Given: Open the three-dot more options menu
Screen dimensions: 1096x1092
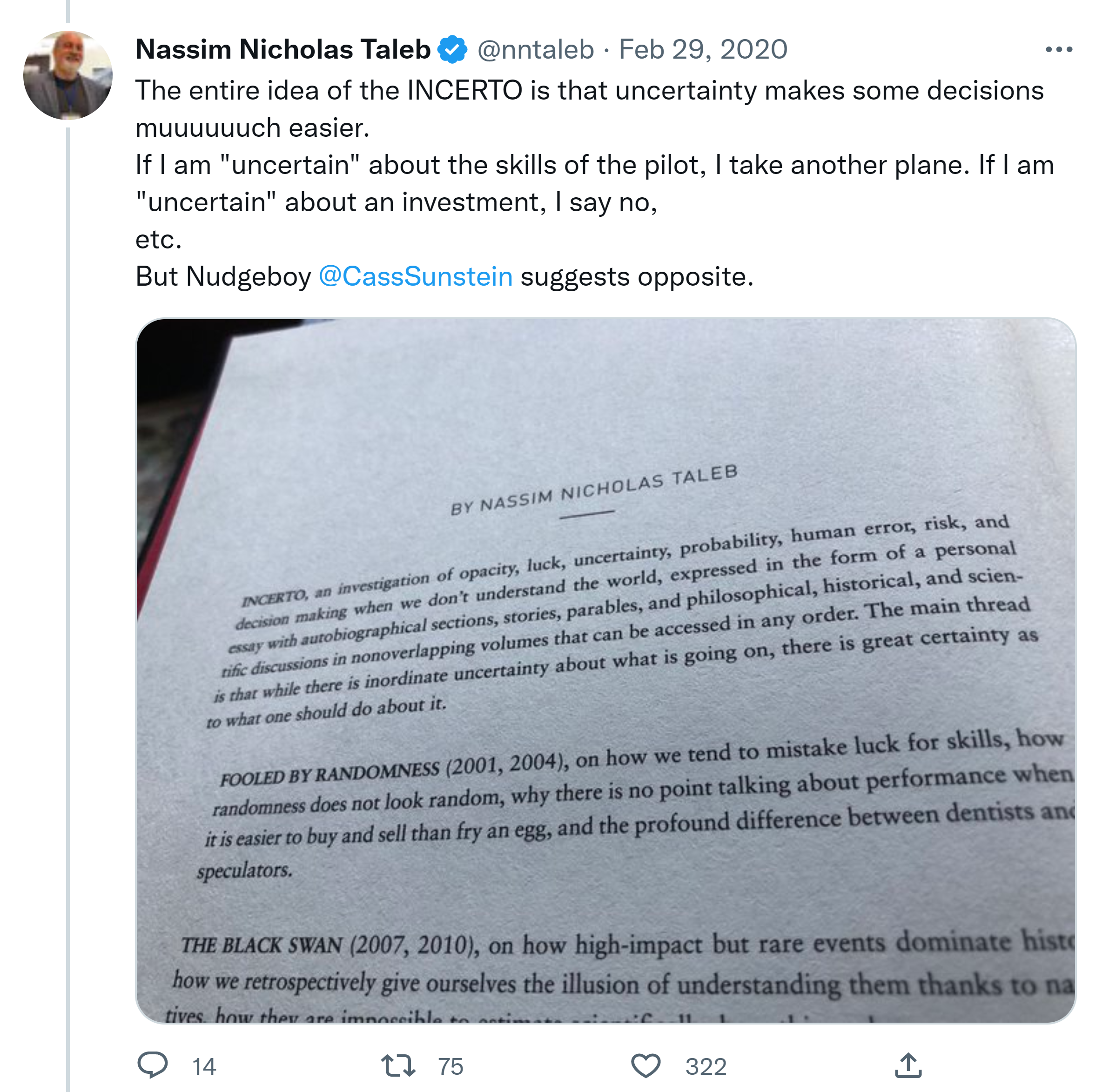Looking at the screenshot, I should pos(1059,50).
